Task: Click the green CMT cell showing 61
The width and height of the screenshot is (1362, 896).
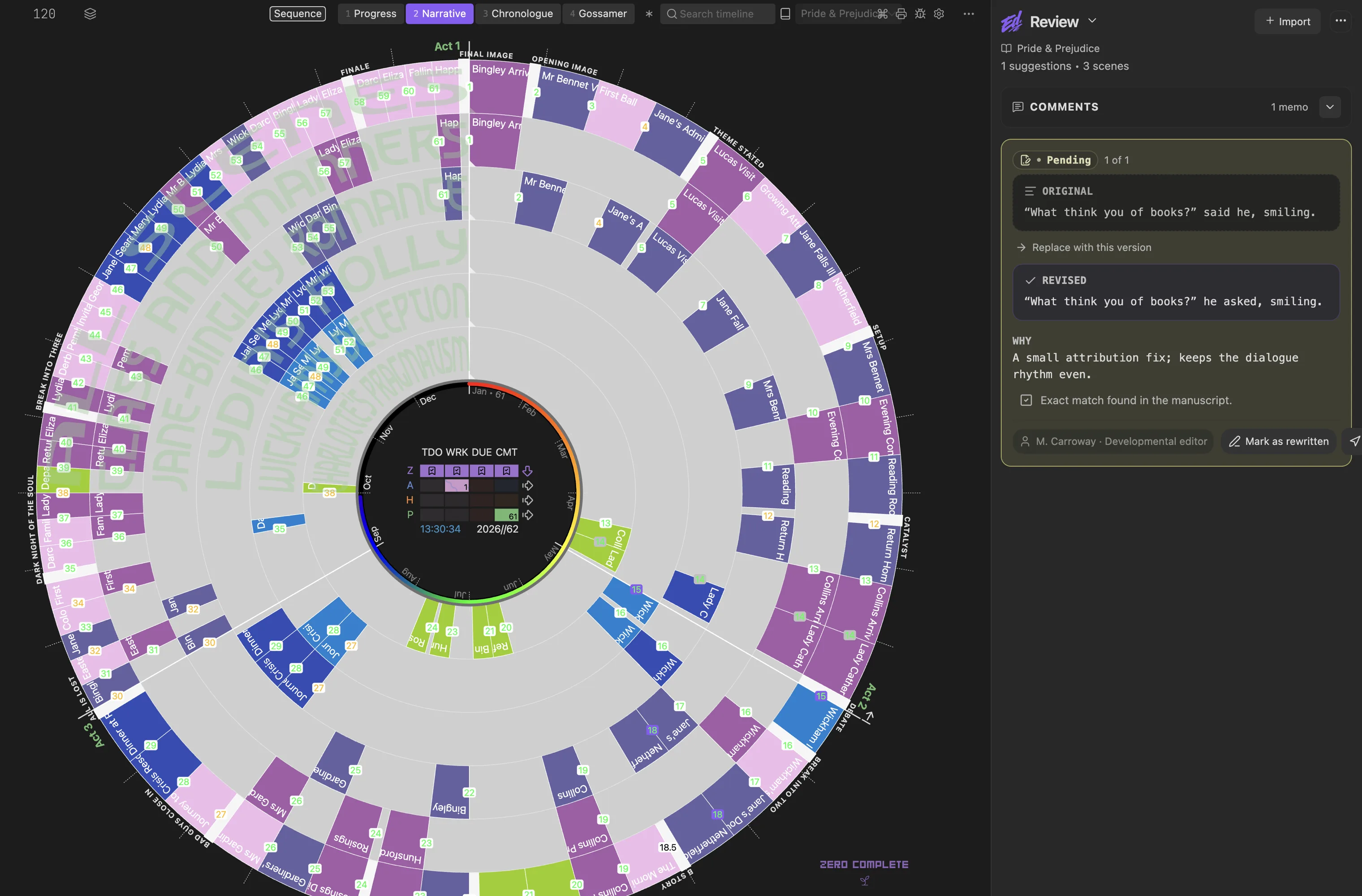Action: 506,515
